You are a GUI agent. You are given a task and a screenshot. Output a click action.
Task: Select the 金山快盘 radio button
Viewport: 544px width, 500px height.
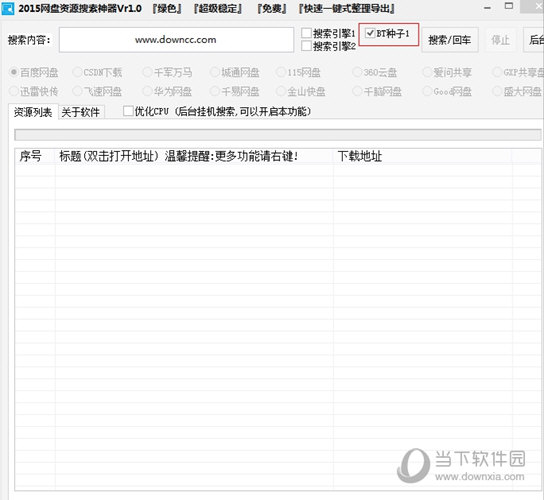point(280,91)
